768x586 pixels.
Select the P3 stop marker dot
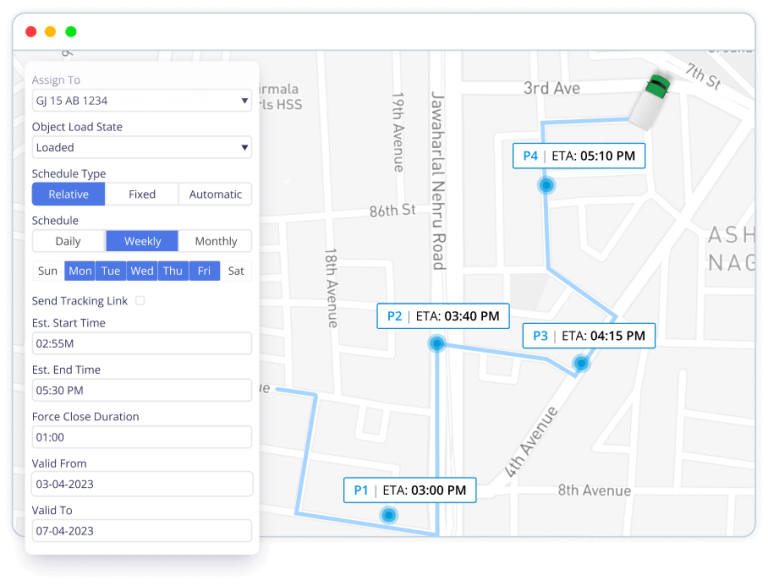click(581, 364)
